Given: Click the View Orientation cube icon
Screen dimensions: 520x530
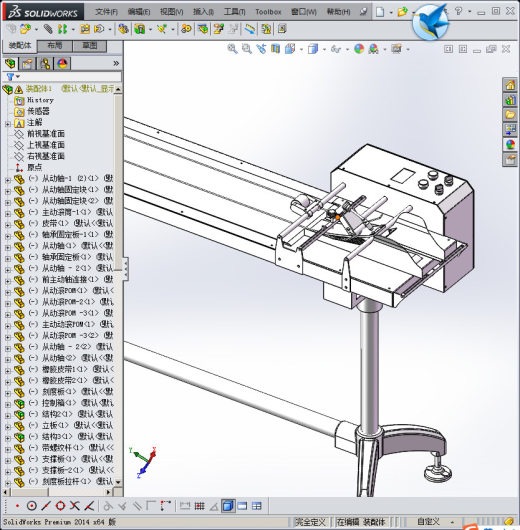Looking at the screenshot, I should point(290,49).
